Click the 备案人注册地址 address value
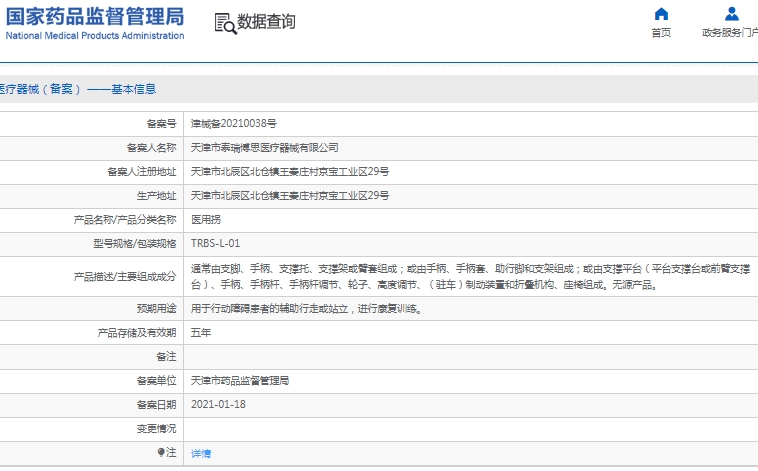This screenshot has width=758, height=471. pos(290,172)
